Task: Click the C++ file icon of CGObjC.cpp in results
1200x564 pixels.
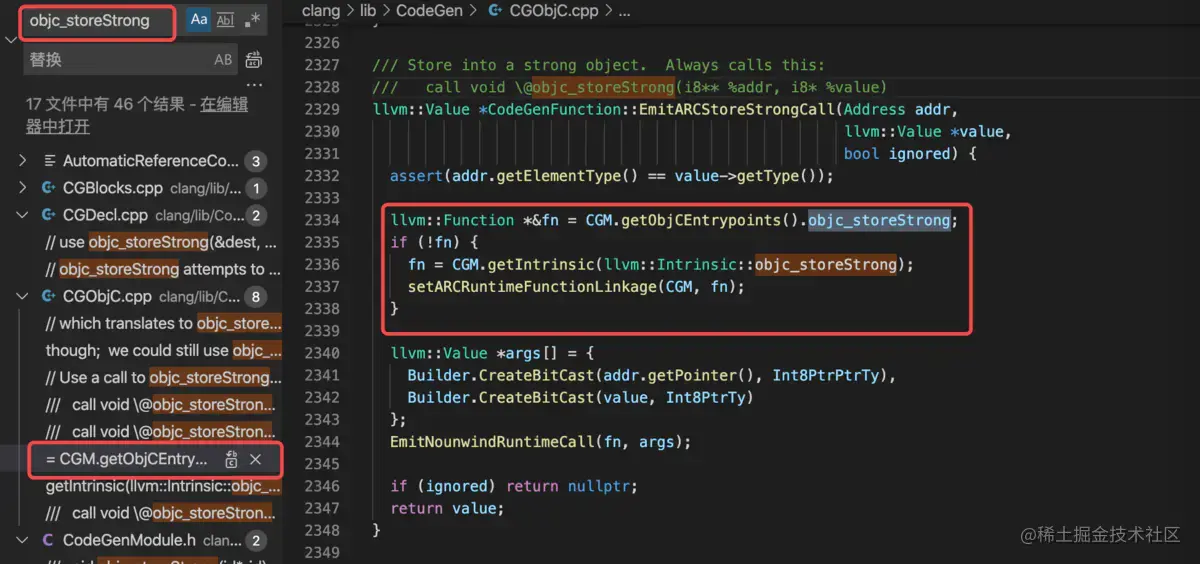Action: 49,297
